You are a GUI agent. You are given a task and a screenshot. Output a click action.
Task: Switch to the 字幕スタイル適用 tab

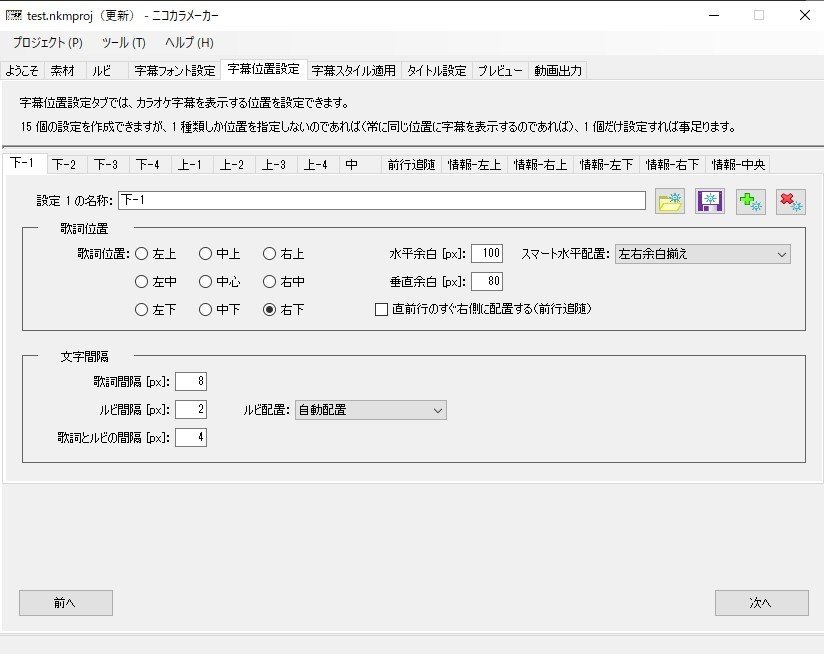[x=354, y=70]
